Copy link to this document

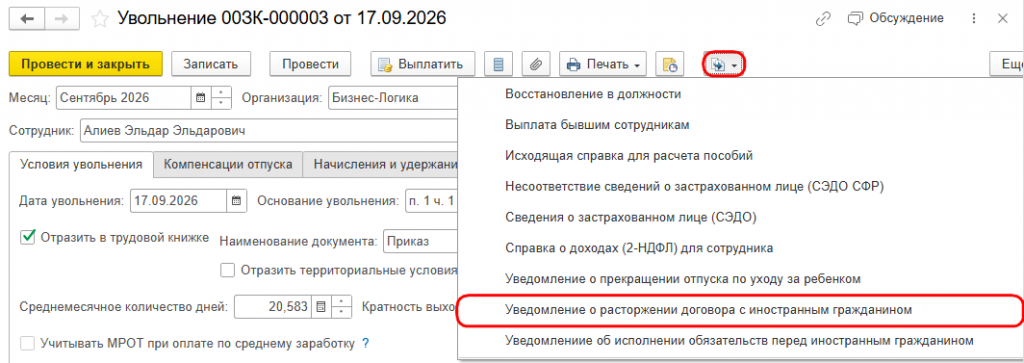823,19
